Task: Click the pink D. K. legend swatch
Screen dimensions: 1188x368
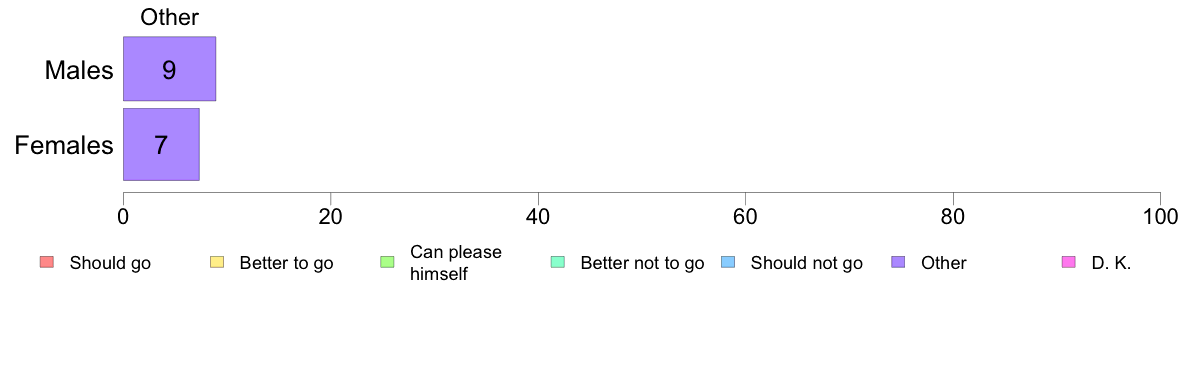Action: 1068,263
